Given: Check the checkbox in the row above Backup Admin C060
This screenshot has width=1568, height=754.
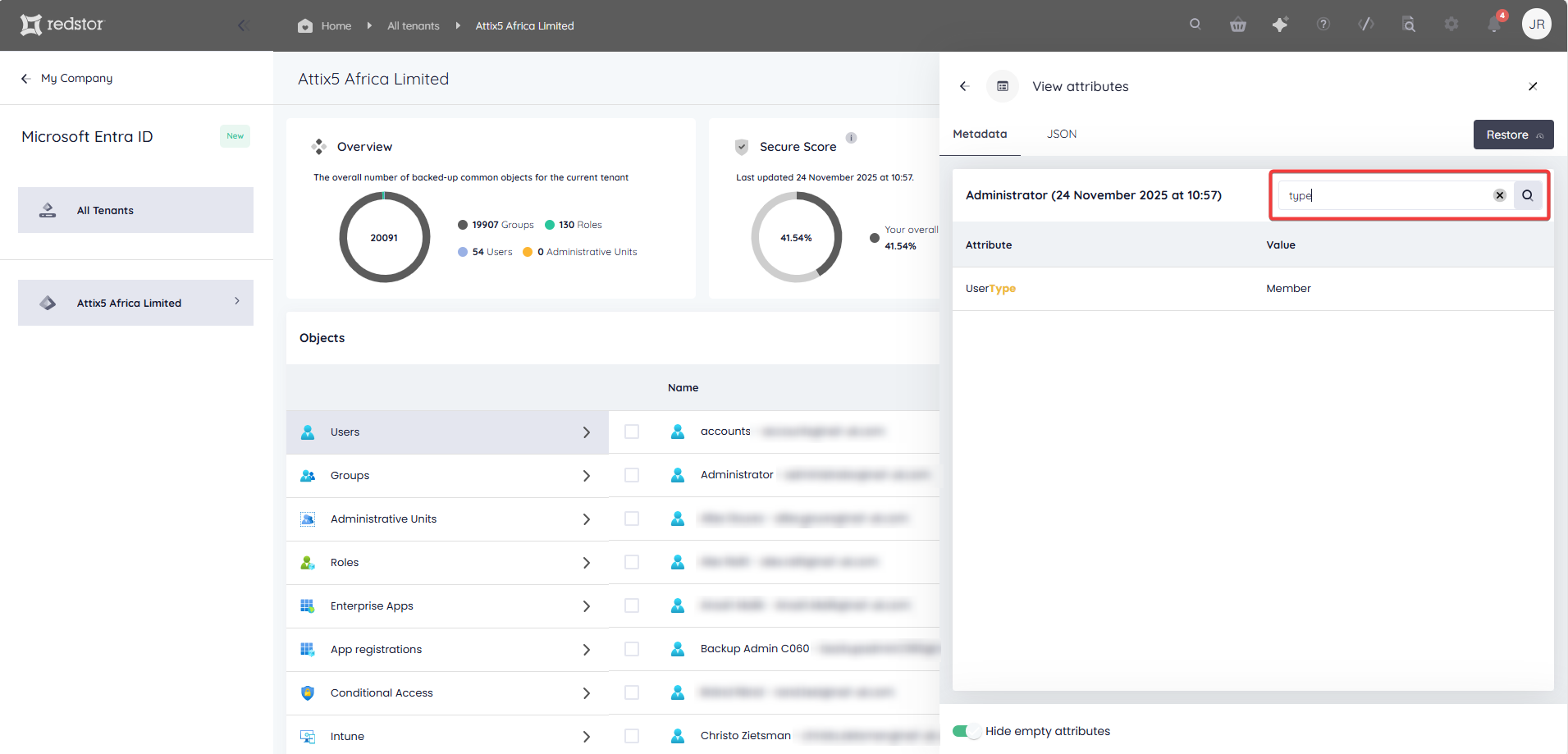Looking at the screenshot, I should click(632, 605).
